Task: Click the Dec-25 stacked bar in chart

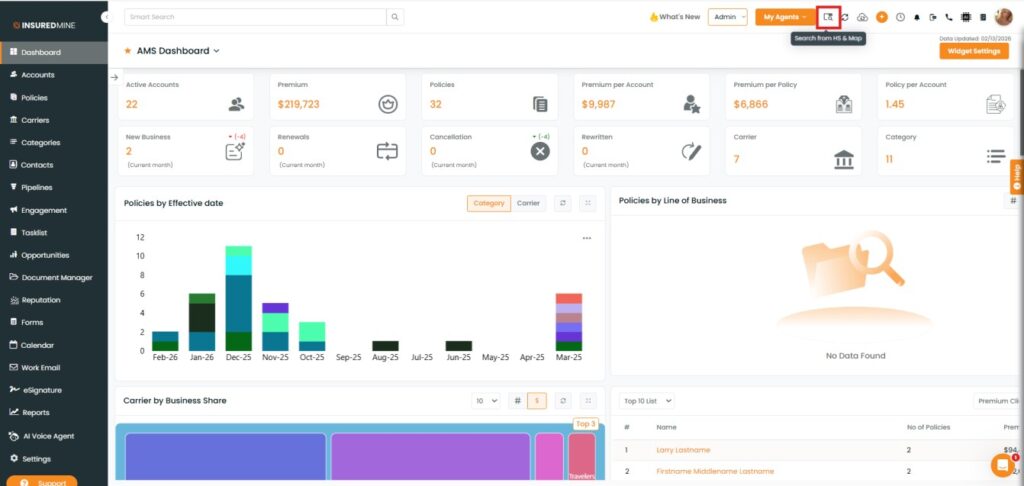Action: coord(238,300)
